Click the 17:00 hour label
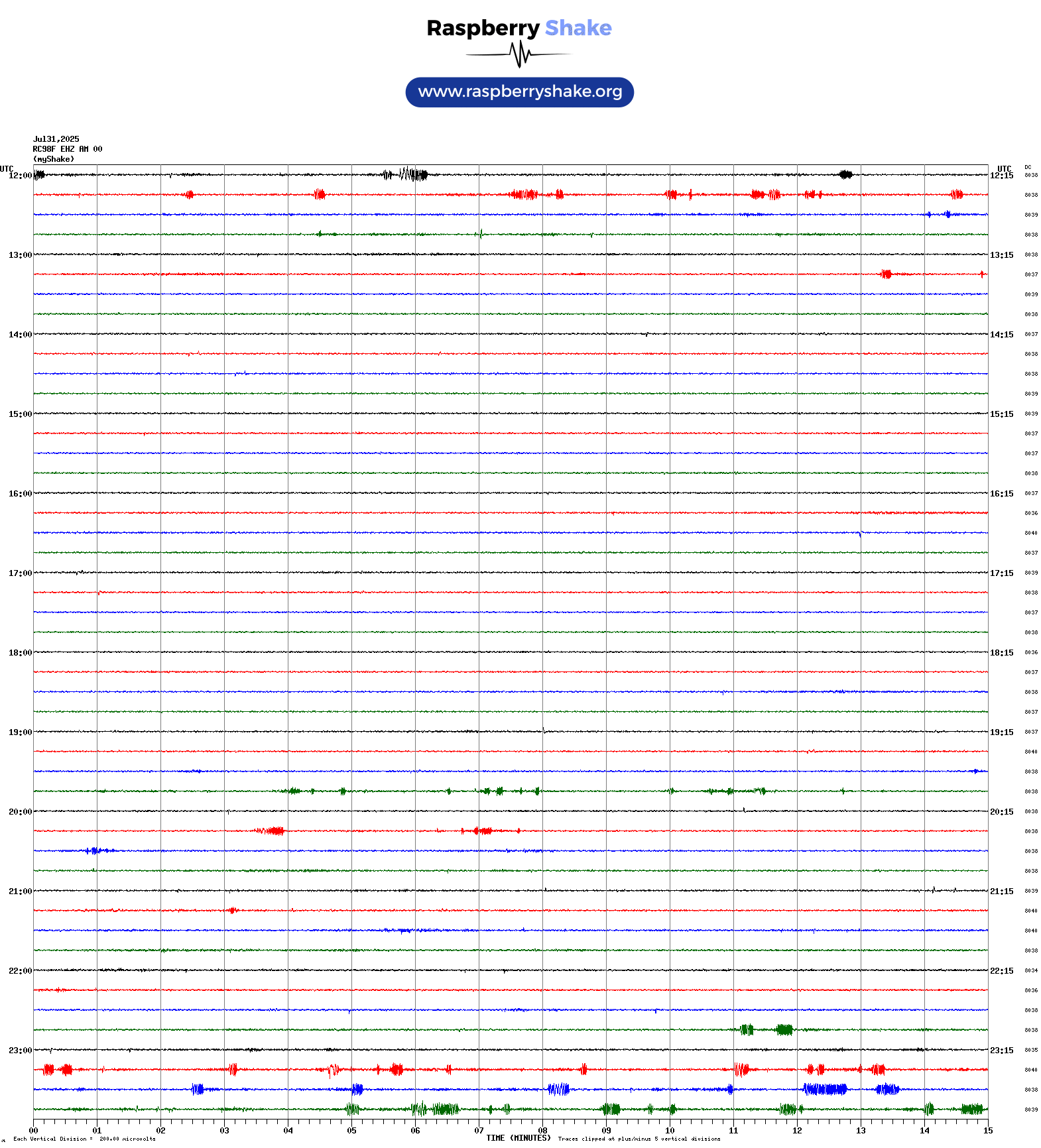This screenshot has width=1041, height=1148. 20,573
